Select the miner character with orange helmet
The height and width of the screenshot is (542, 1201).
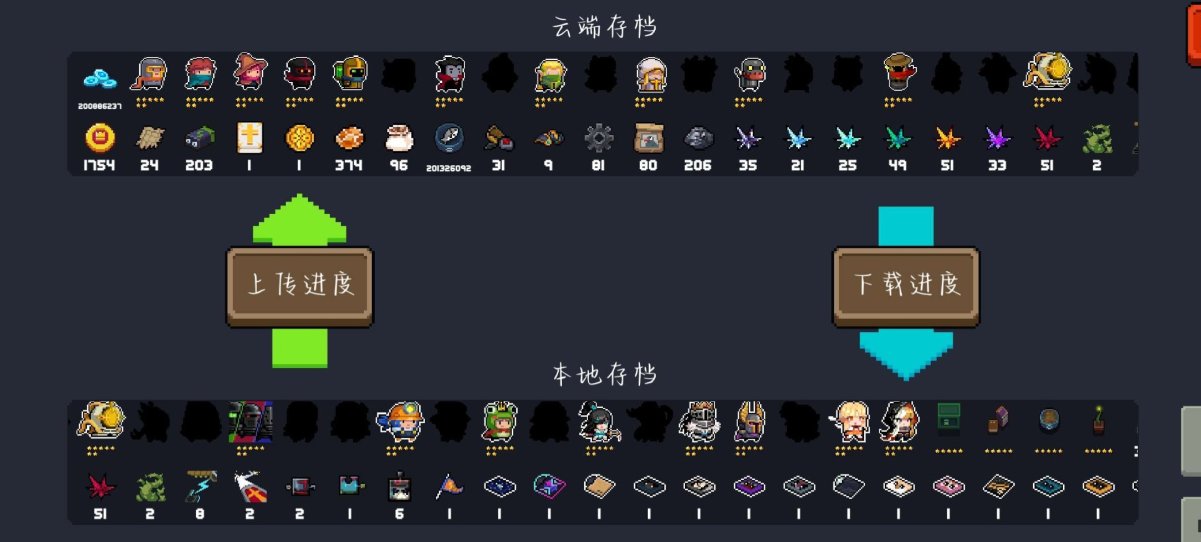tap(399, 421)
